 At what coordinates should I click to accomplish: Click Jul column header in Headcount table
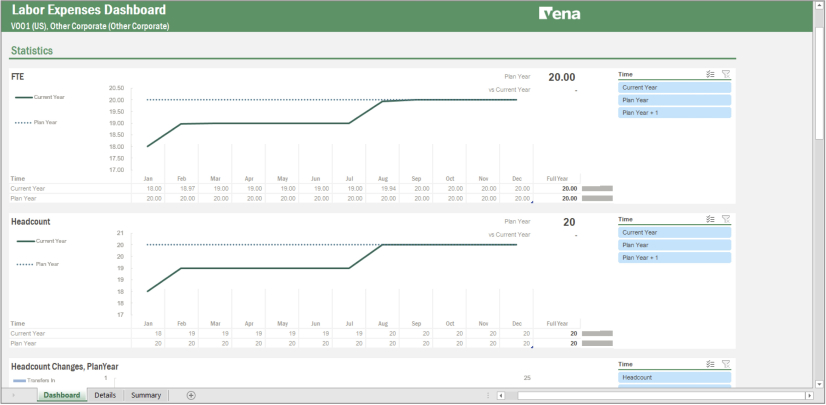point(350,323)
